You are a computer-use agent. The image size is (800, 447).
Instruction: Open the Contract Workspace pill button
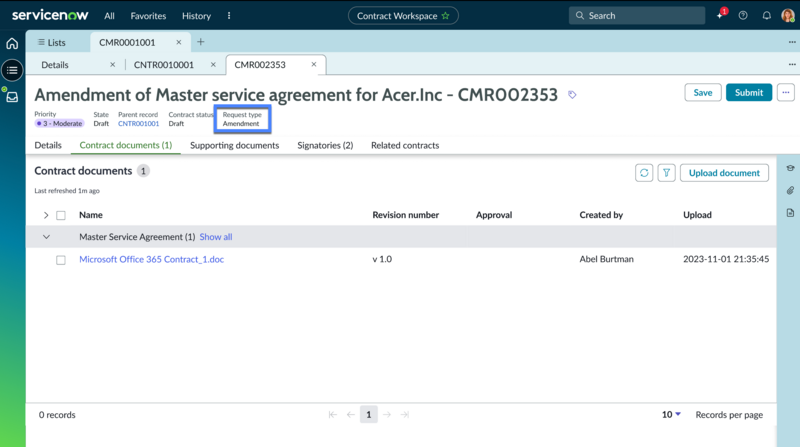pos(403,16)
